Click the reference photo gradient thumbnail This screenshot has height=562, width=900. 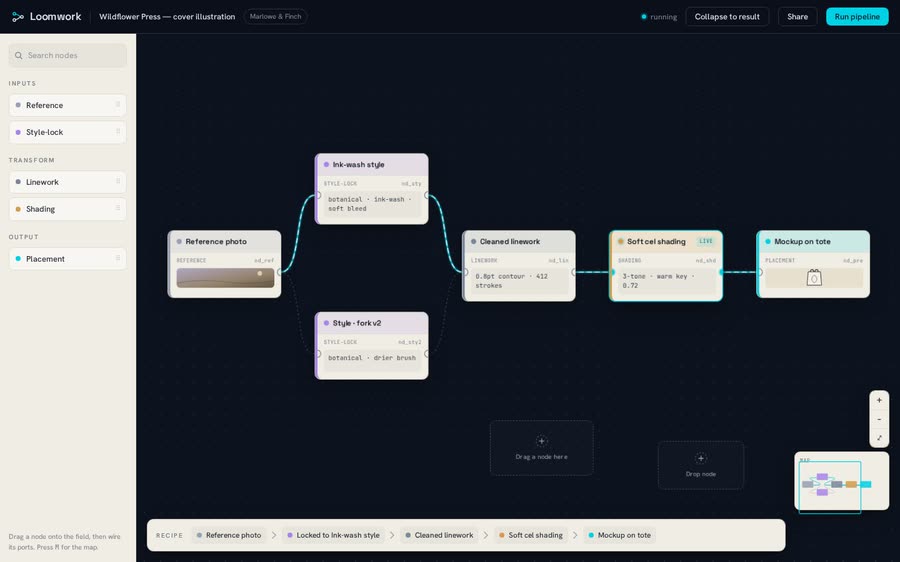[x=225, y=278]
